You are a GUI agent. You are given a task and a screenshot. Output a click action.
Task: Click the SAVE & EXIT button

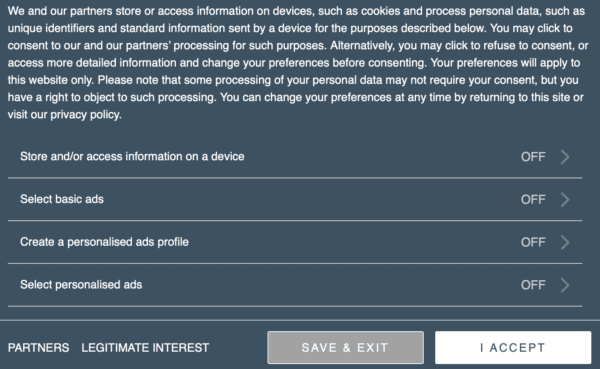345,348
